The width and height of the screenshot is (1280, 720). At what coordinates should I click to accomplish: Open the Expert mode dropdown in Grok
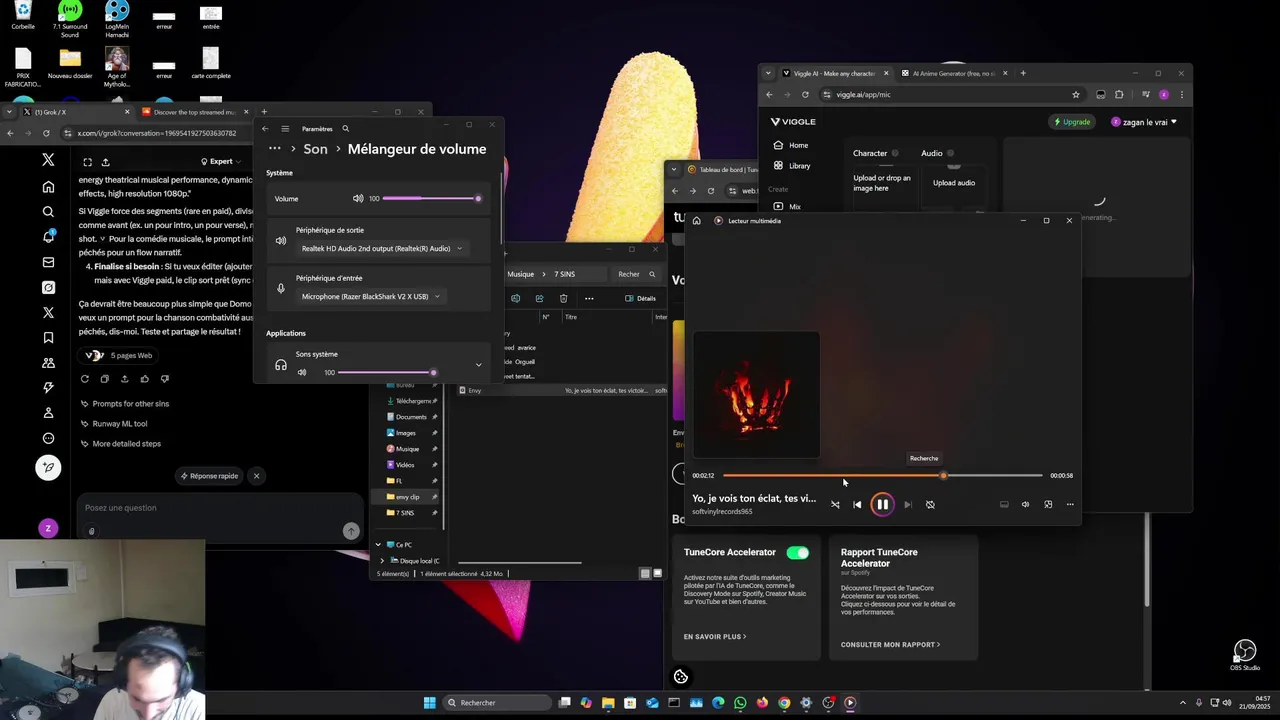[x=221, y=161]
